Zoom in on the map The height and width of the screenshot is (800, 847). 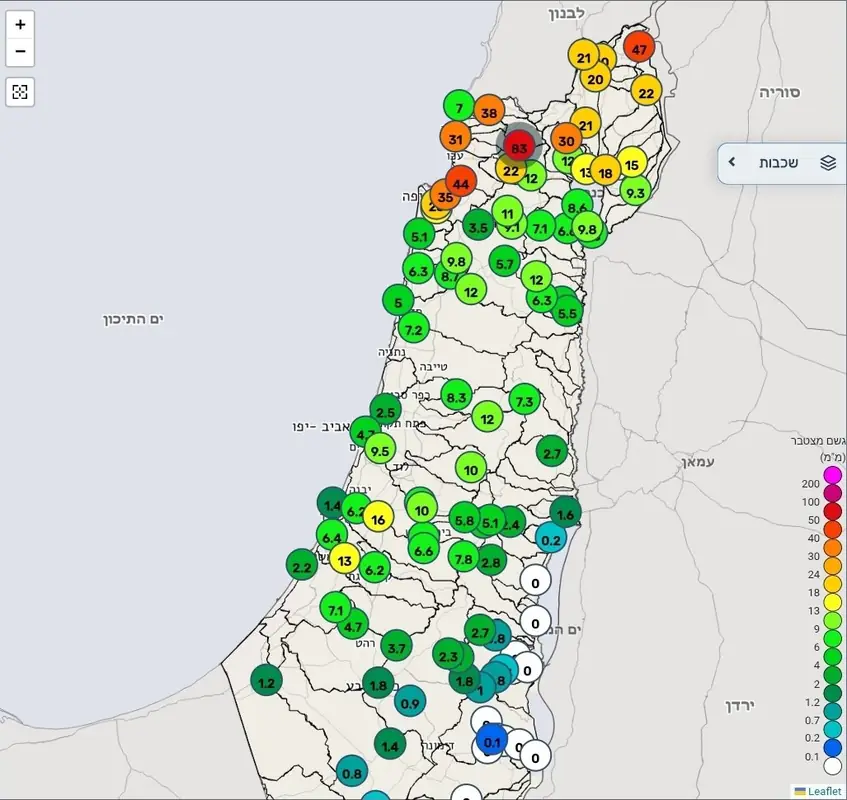pos(20,24)
